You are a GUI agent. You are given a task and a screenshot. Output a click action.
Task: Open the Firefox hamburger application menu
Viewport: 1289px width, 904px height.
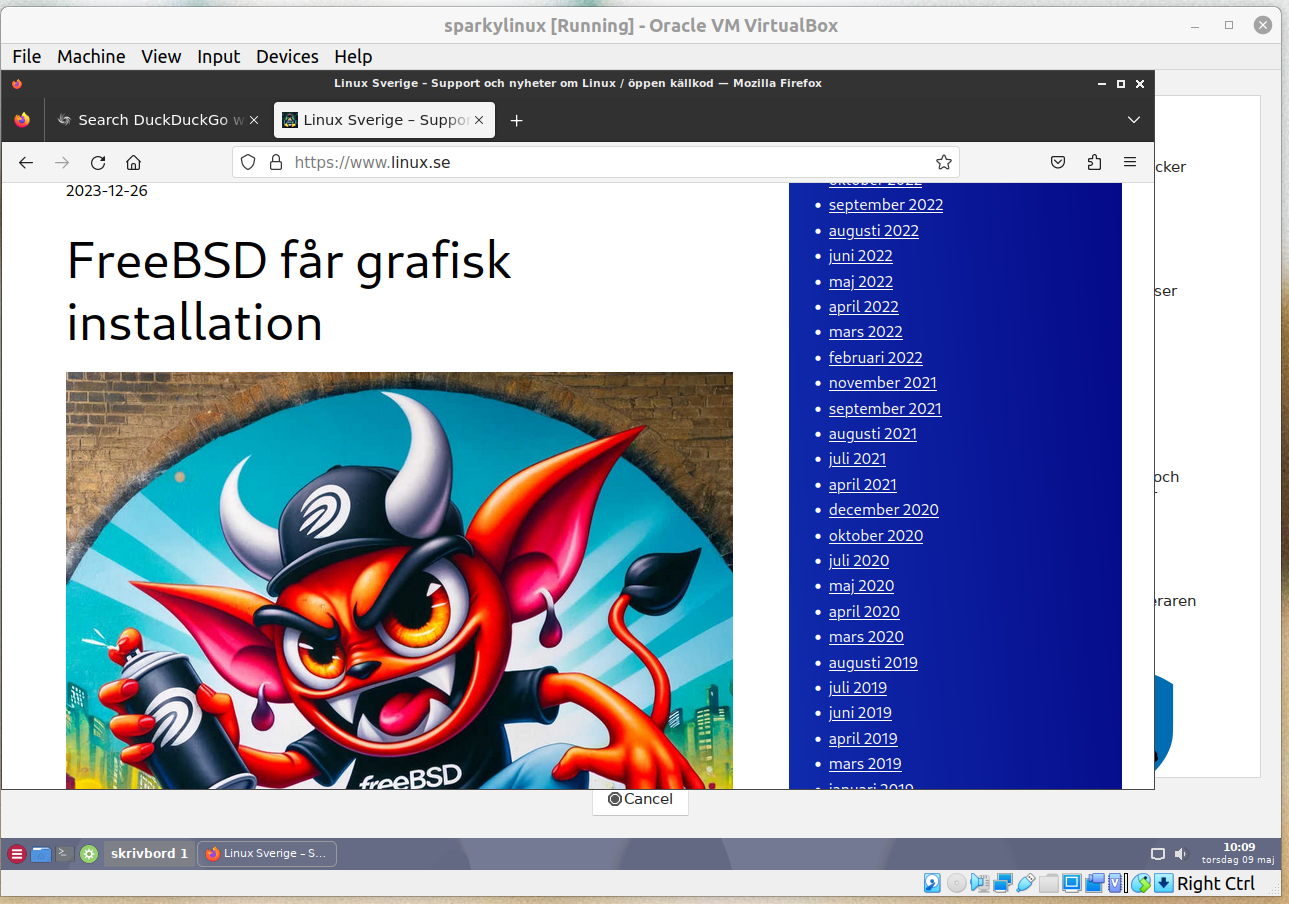pyautogui.click(x=1130, y=162)
